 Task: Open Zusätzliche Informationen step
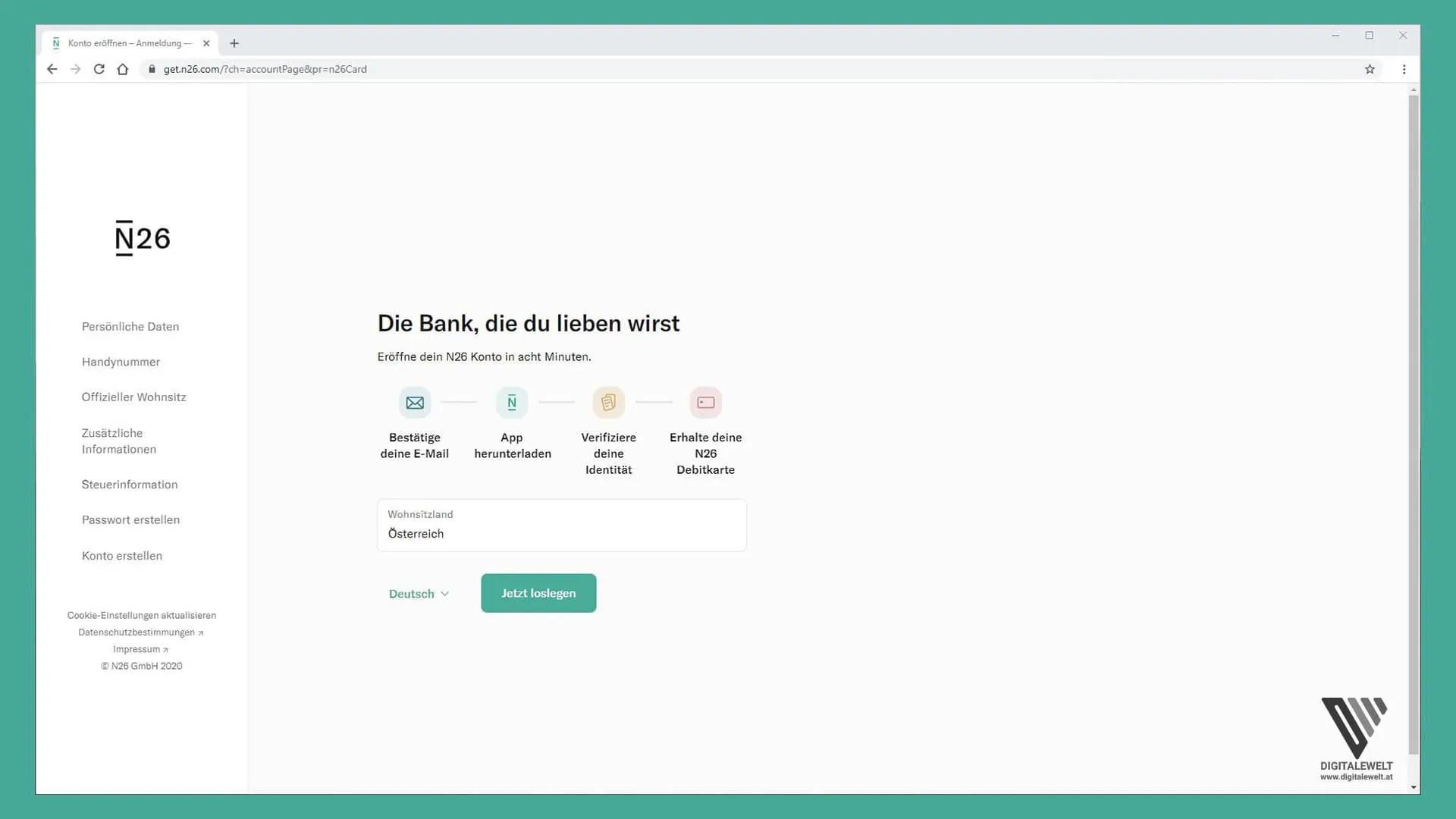click(x=119, y=441)
